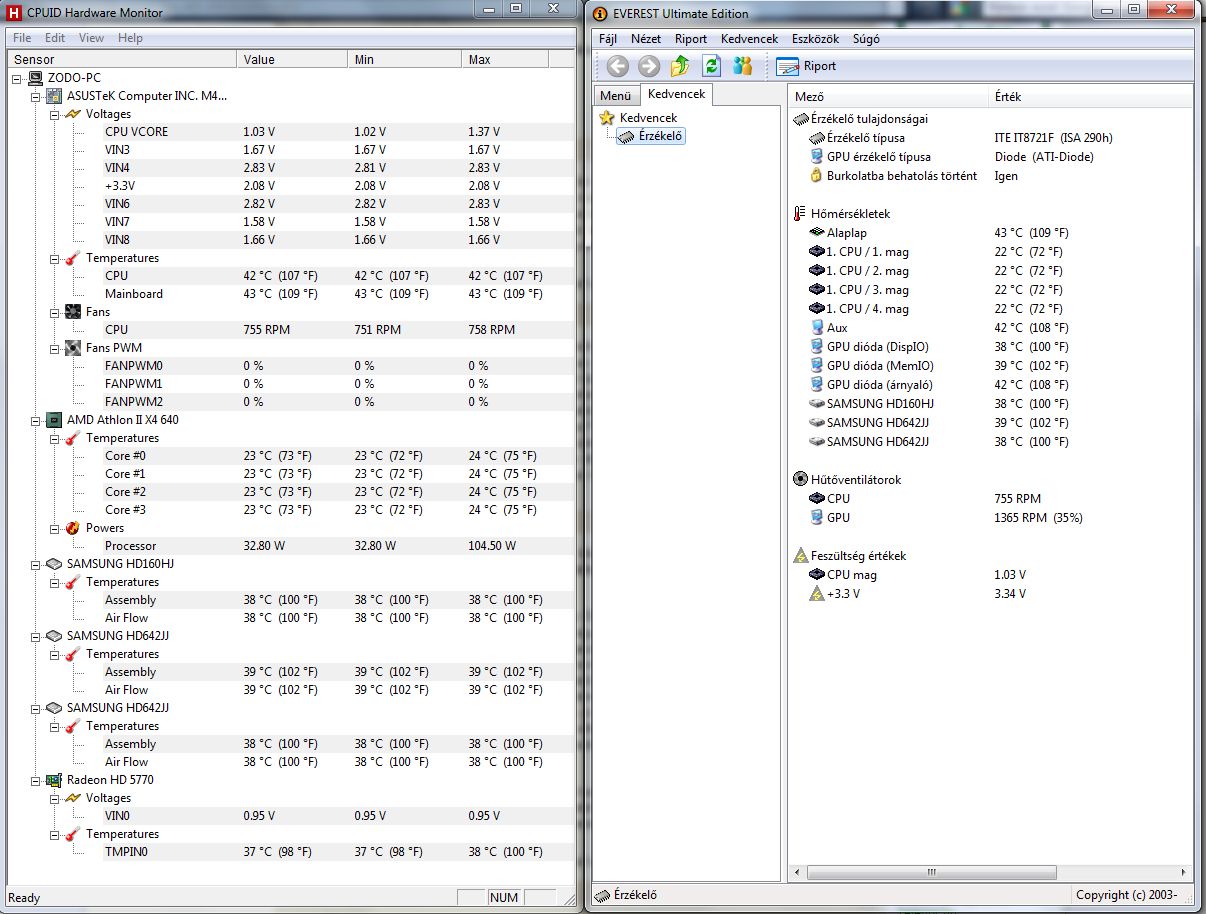Screen dimensions: 1206x914
Task: Collapse the ASUSTeK Computer INC node
Action: coord(36,96)
